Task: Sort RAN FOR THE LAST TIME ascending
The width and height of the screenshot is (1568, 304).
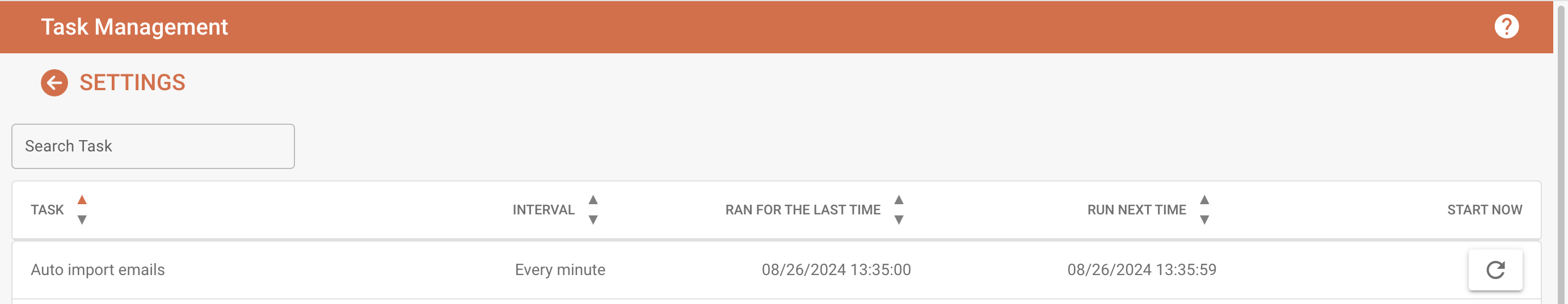Action: [899, 200]
